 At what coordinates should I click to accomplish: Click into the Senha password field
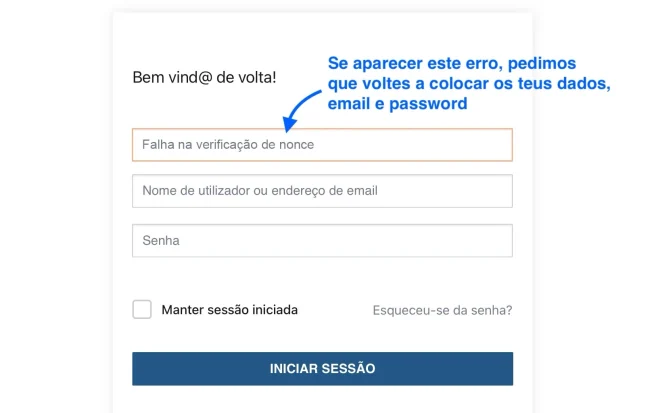point(322,241)
